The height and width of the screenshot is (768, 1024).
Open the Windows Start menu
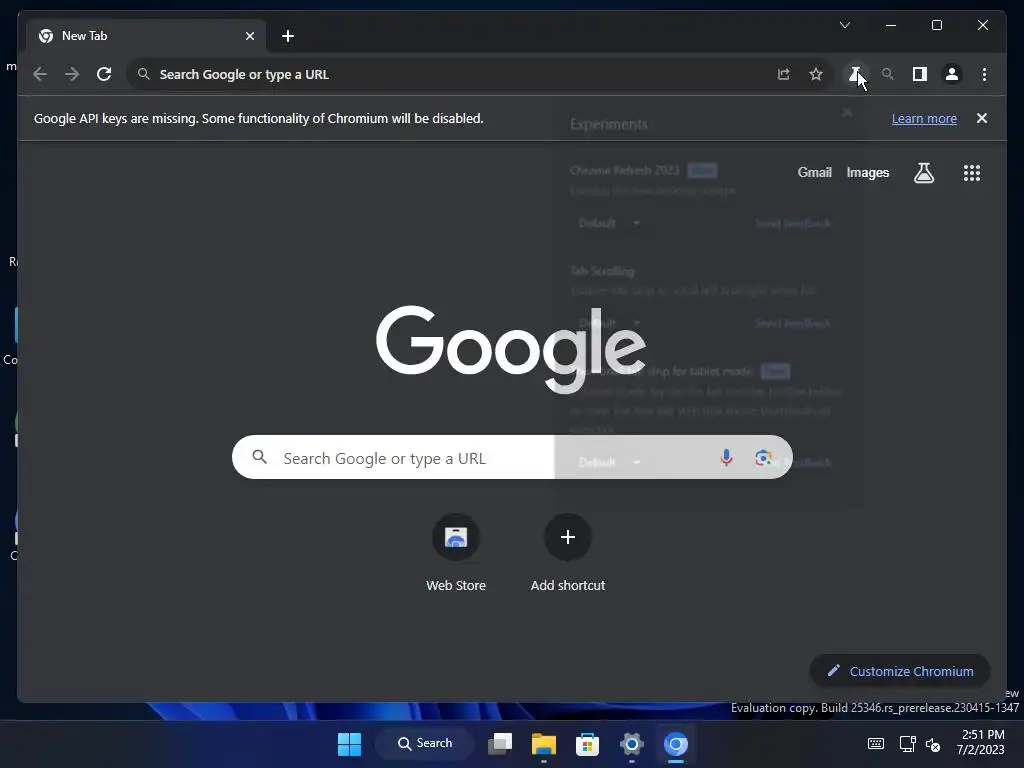click(349, 744)
